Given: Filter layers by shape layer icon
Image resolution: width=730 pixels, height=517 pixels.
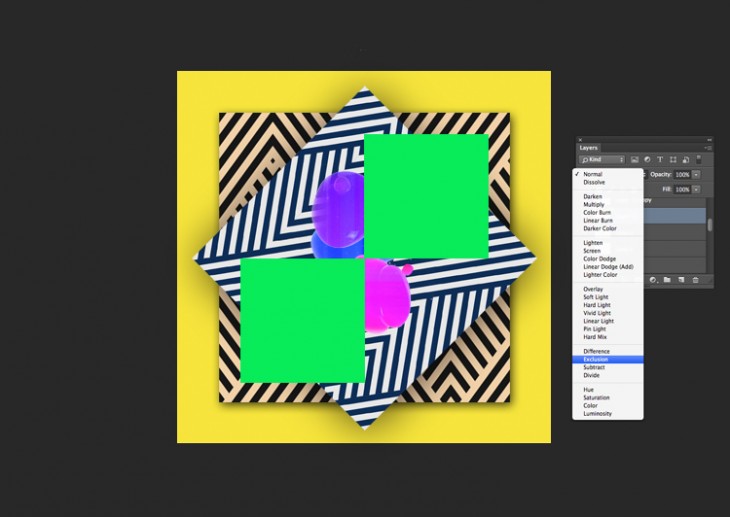Looking at the screenshot, I should pyautogui.click(x=673, y=160).
